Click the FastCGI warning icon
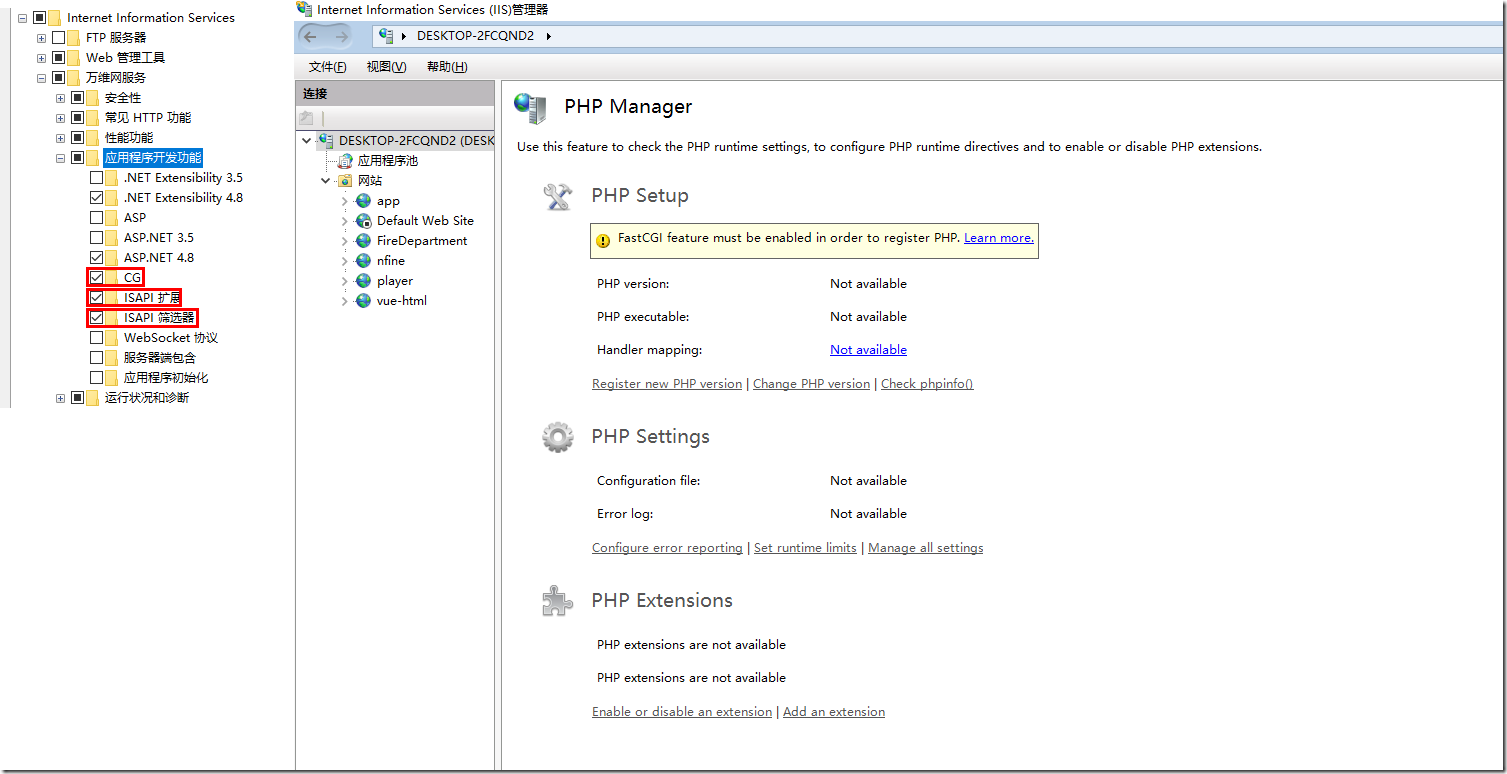This screenshot has height=774, width=1507. 605,240
